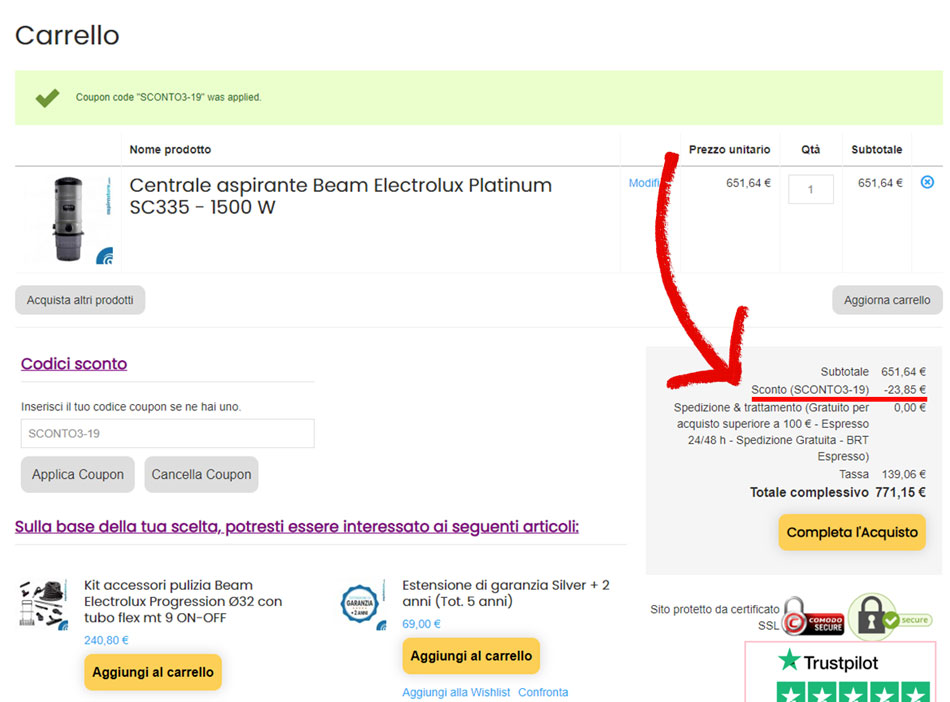Image resolution: width=950 pixels, height=702 pixels.
Task: Add the Kit accessori pulizia to cart
Action: click(x=153, y=672)
